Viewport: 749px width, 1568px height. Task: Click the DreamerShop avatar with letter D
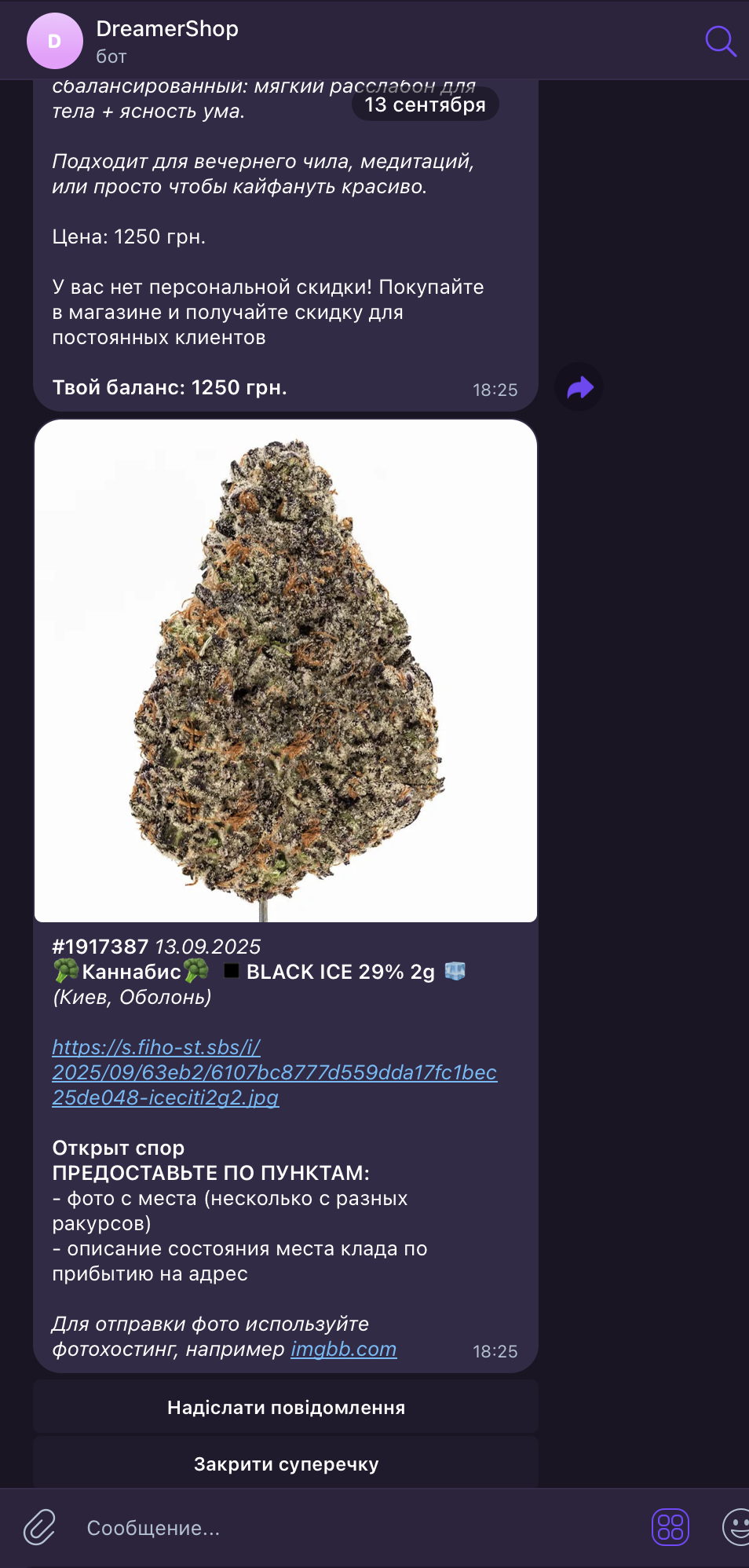pyautogui.click(x=55, y=41)
